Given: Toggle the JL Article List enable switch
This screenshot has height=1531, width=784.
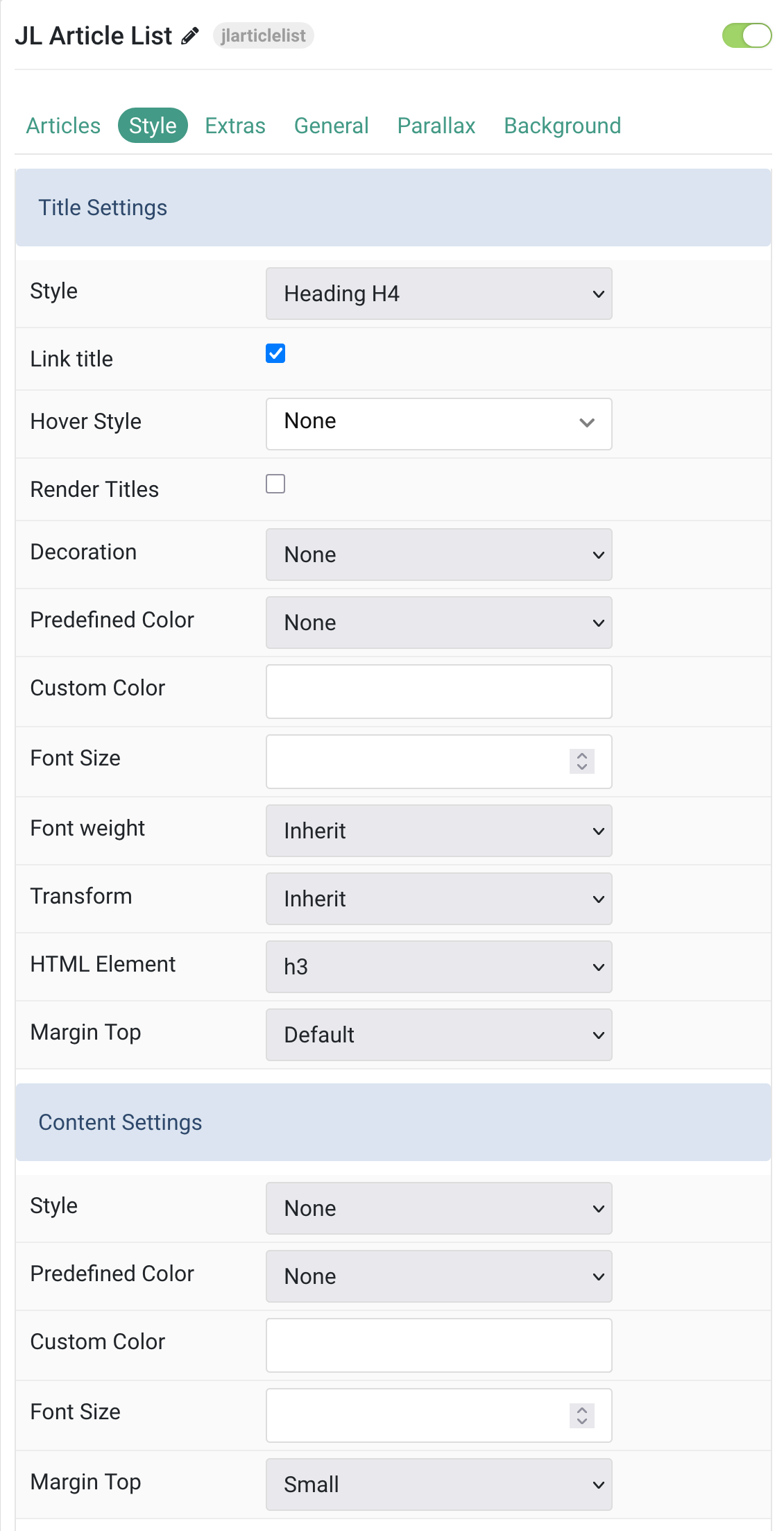Looking at the screenshot, I should [x=747, y=35].
